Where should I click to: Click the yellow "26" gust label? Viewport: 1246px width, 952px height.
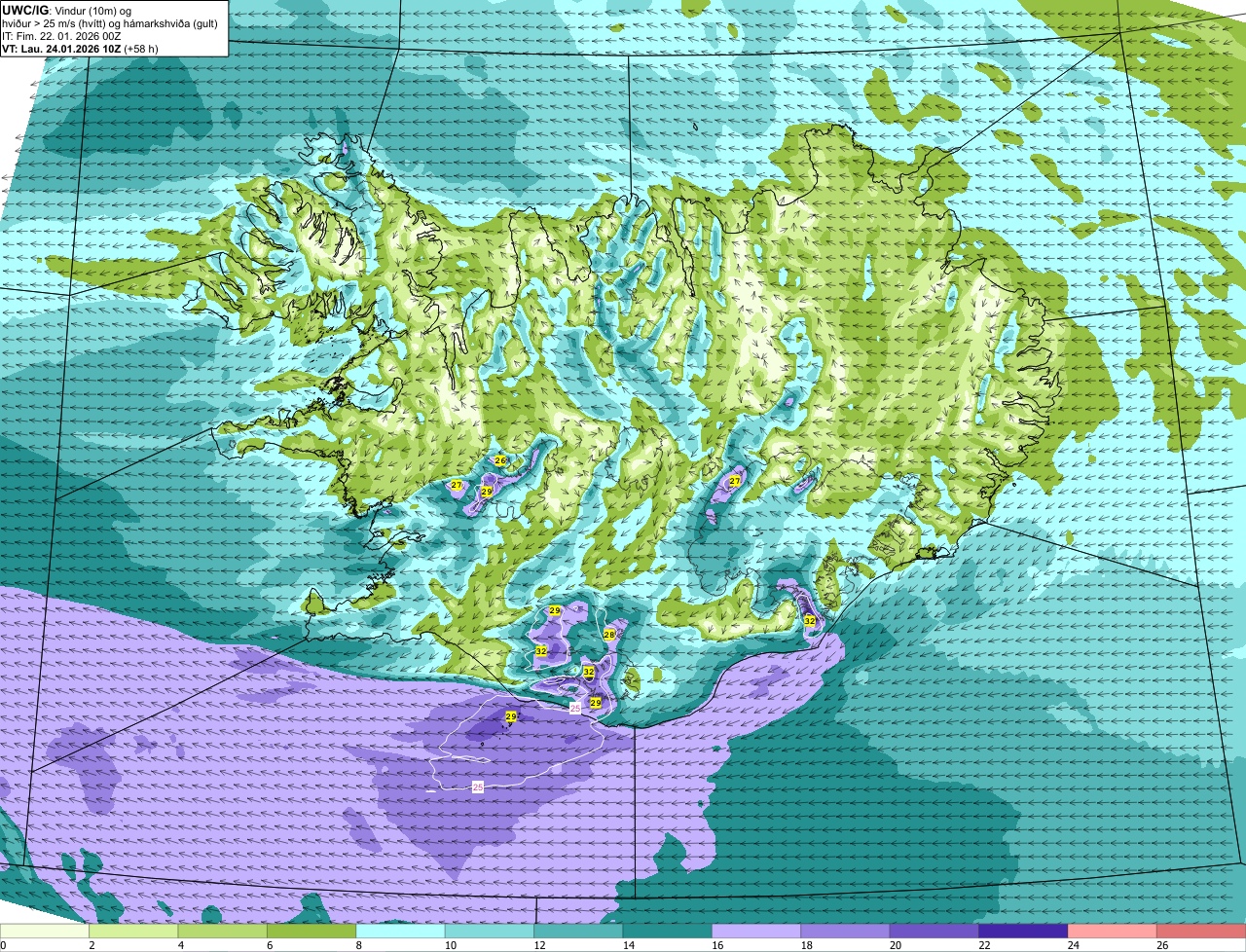[500, 460]
